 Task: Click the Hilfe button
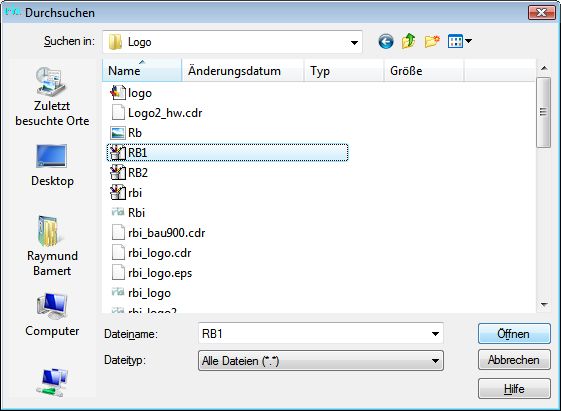[514, 388]
